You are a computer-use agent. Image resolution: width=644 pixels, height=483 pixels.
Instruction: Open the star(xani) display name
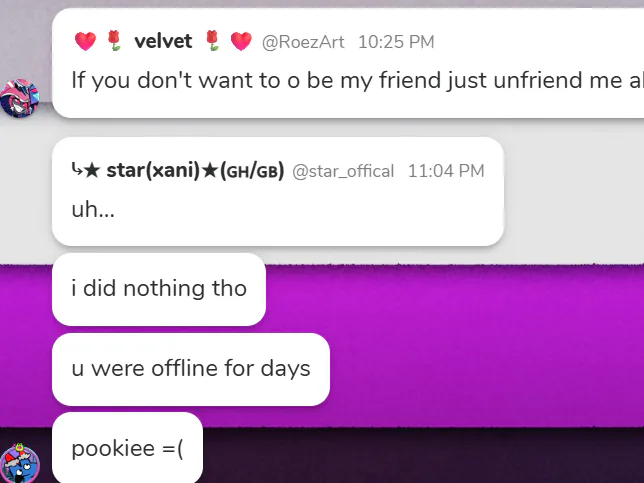[x=153, y=170]
